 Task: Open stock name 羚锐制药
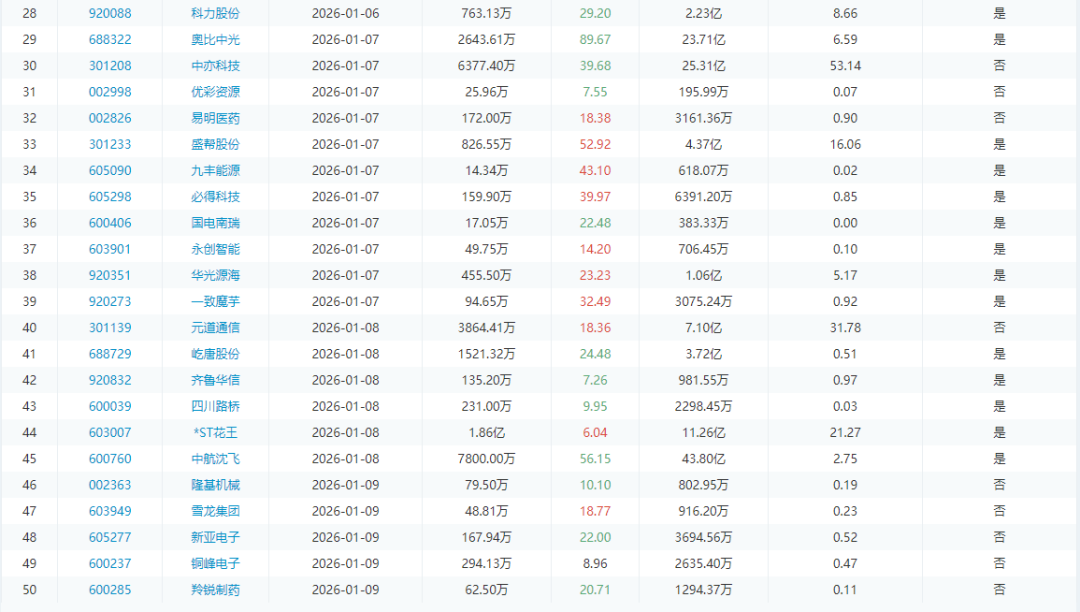tap(216, 589)
